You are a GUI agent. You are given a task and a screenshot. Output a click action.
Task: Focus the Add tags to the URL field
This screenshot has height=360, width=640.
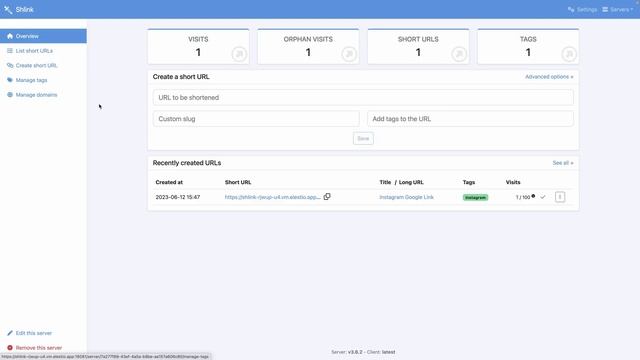(470, 119)
